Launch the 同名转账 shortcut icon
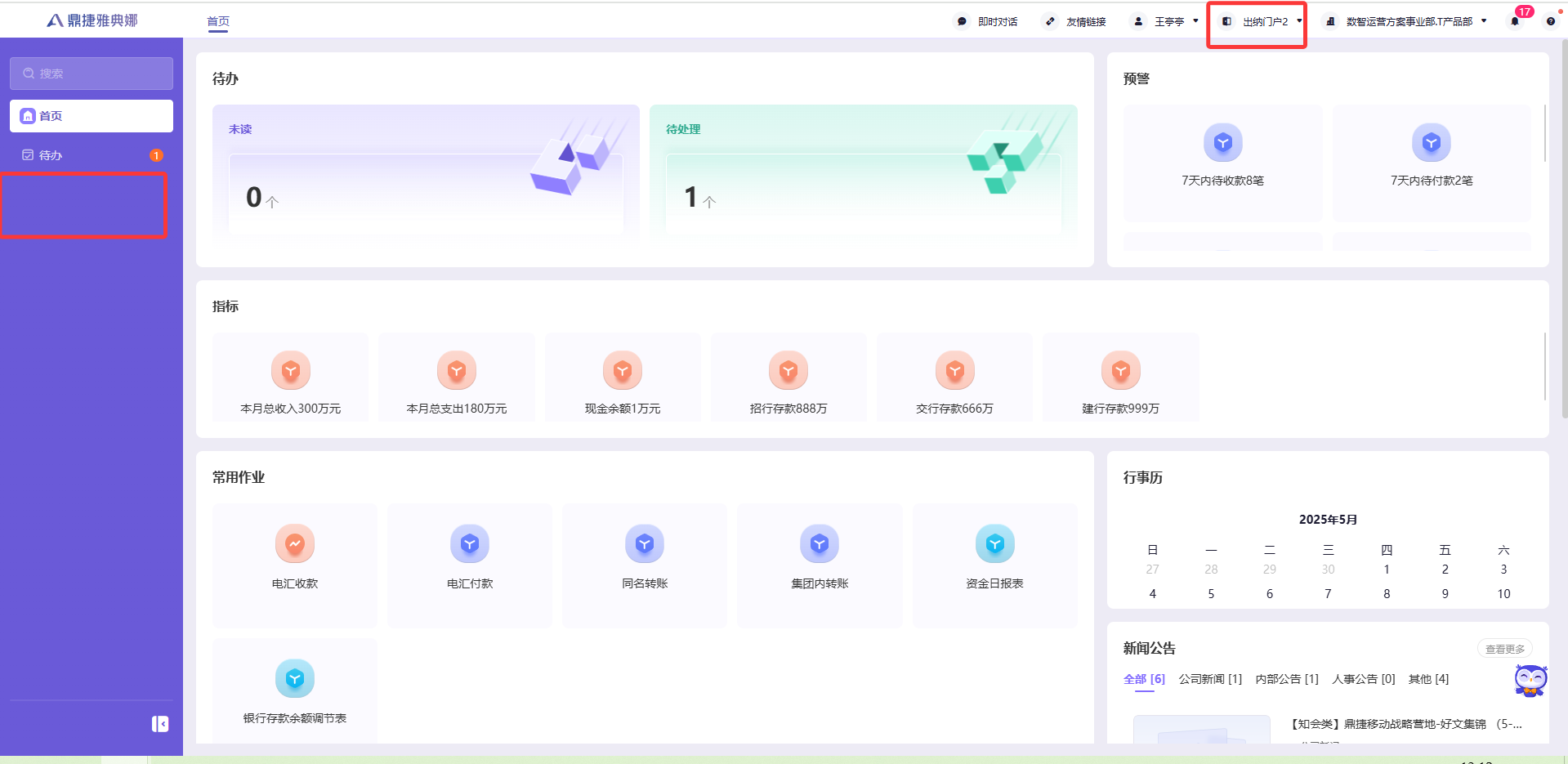The image size is (1568, 764). coord(645,543)
